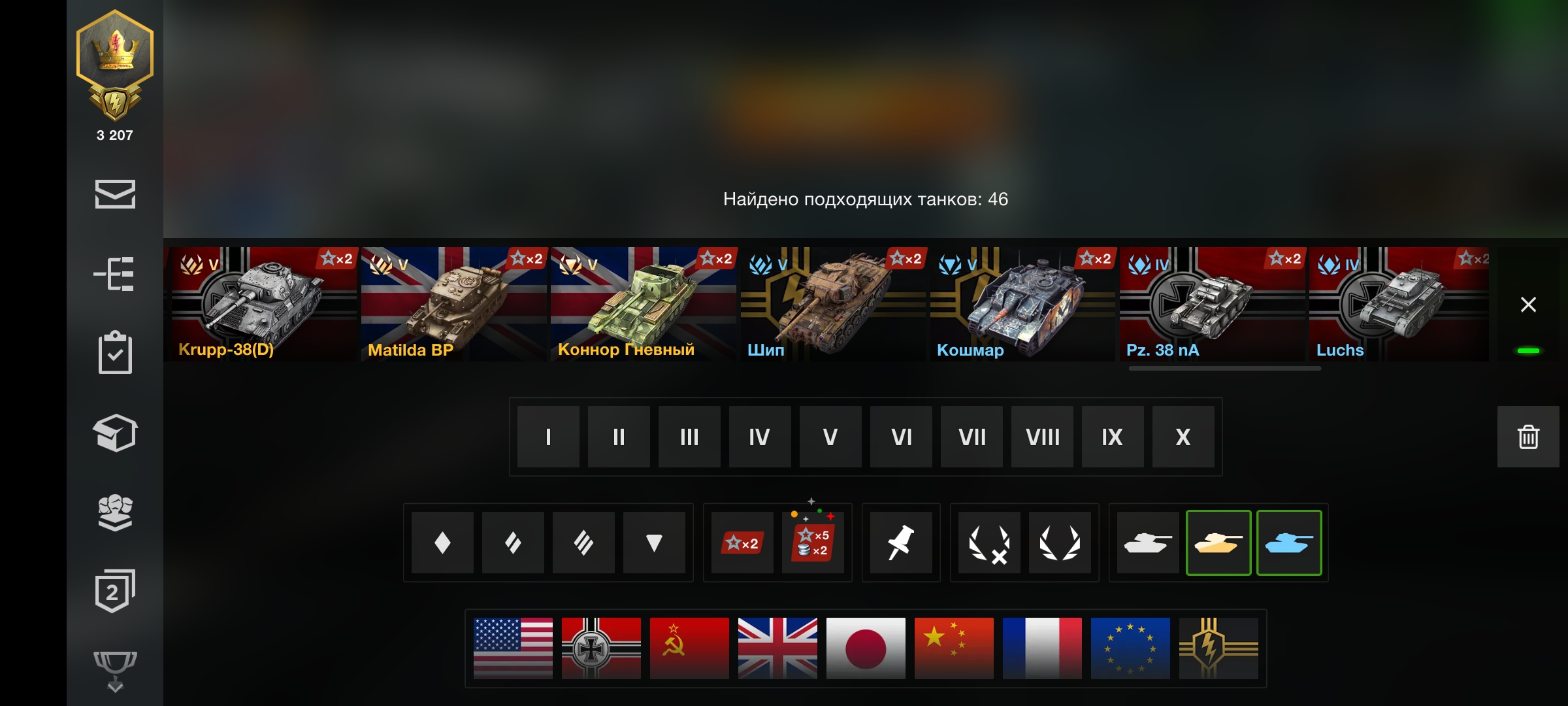Open the mail envelope icon
The width and height of the screenshot is (1568, 706).
pyautogui.click(x=115, y=194)
